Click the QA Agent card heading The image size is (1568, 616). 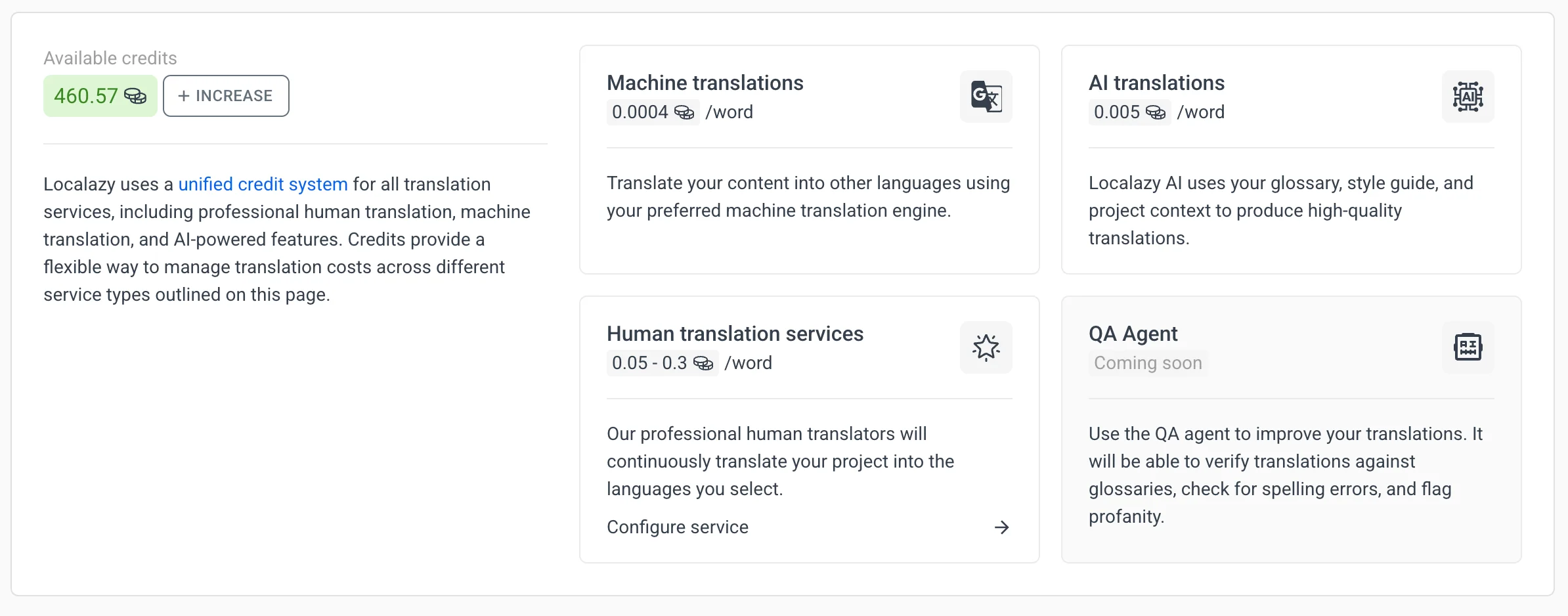click(x=1133, y=334)
